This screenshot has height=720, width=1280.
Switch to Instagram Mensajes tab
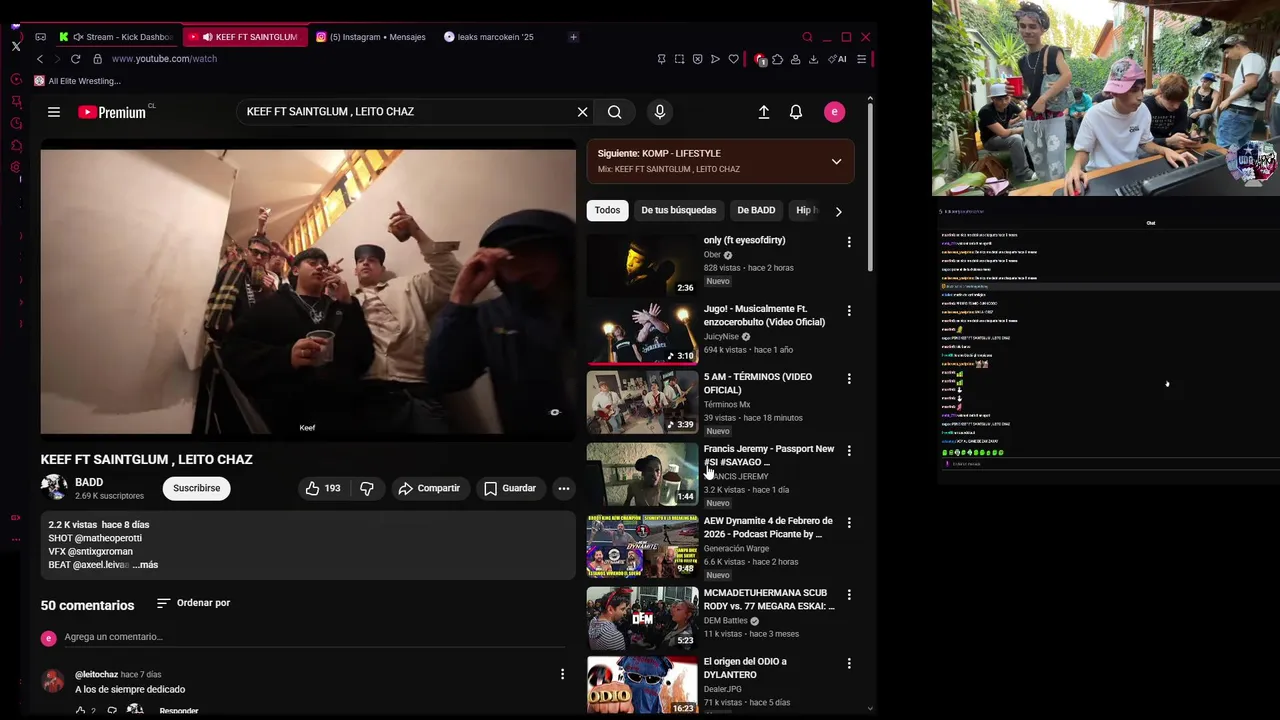371,37
